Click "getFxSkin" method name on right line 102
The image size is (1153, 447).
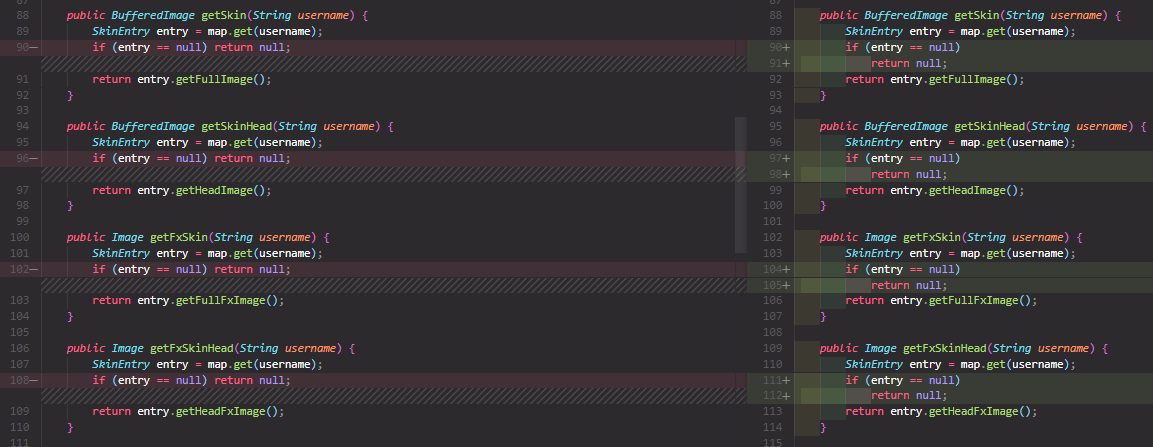(x=932, y=237)
